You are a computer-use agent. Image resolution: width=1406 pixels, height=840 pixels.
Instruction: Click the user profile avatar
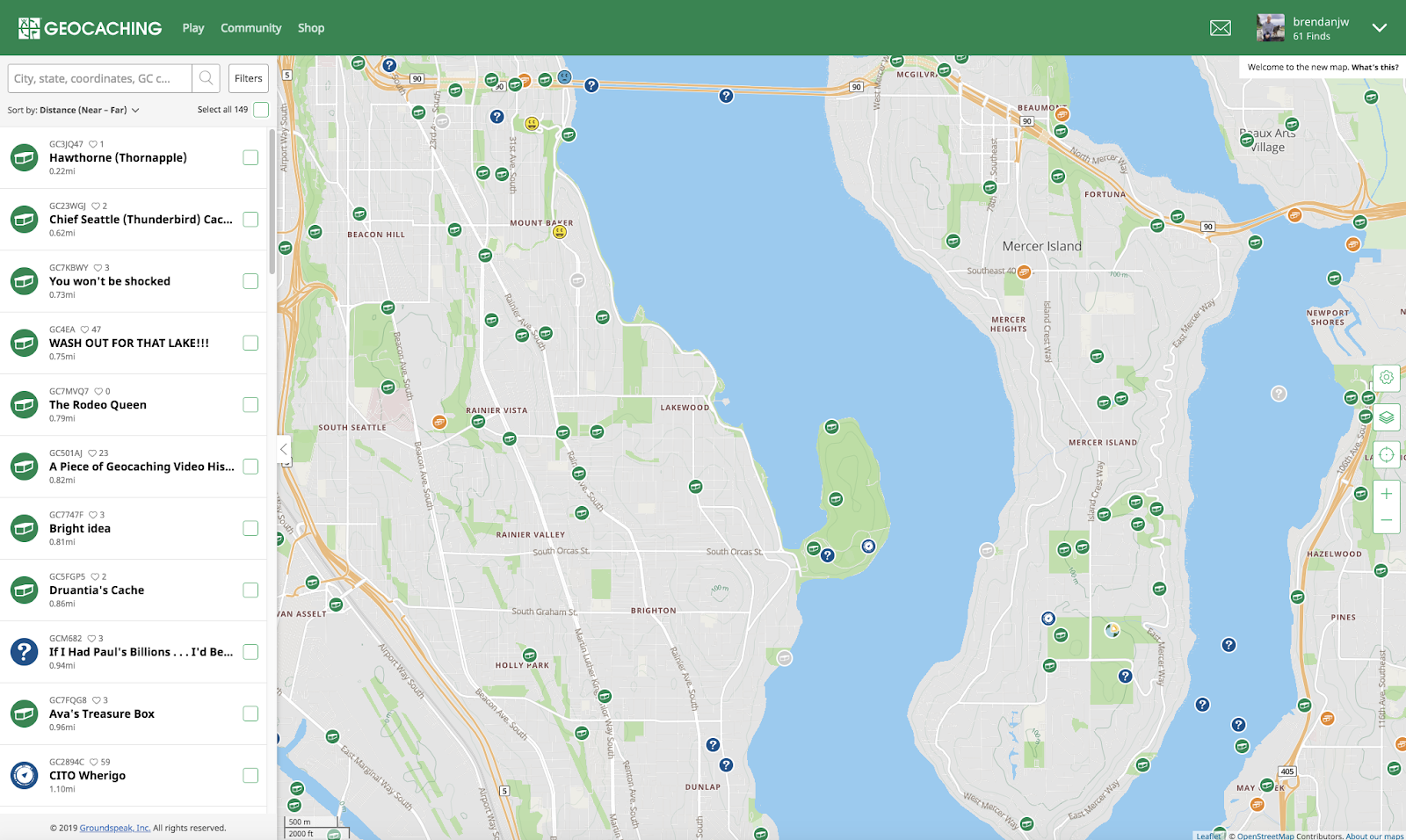click(1271, 28)
